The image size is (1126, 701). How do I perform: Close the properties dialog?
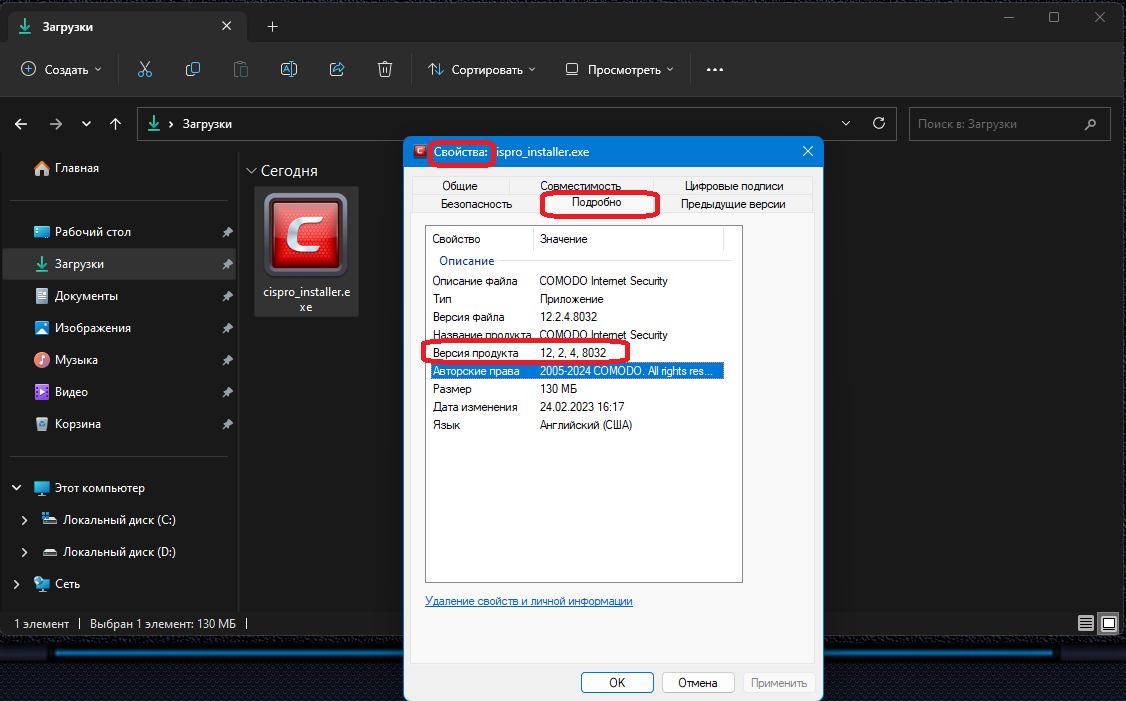pos(808,151)
